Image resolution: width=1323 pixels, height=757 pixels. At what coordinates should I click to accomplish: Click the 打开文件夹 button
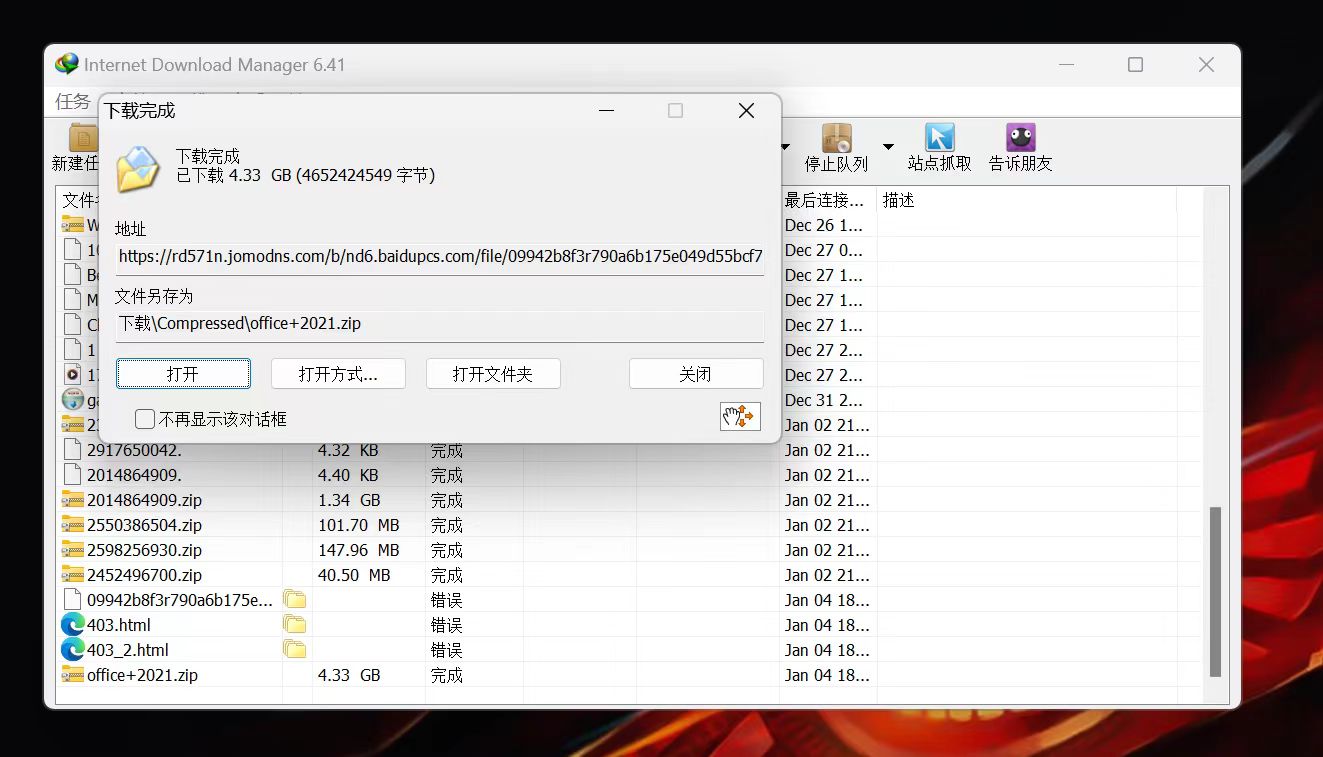click(x=493, y=374)
